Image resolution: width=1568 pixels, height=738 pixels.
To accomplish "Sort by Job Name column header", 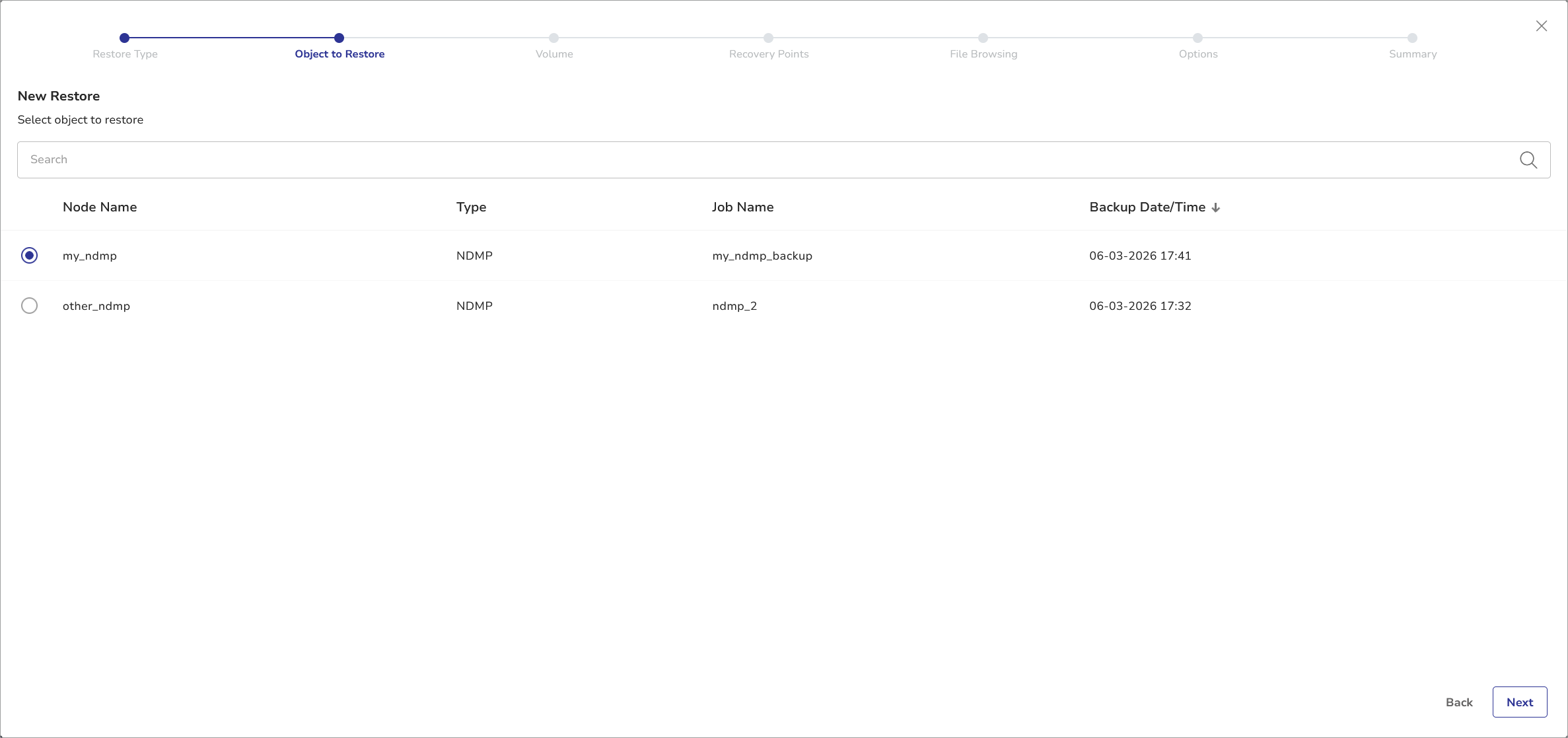I will [x=742, y=207].
